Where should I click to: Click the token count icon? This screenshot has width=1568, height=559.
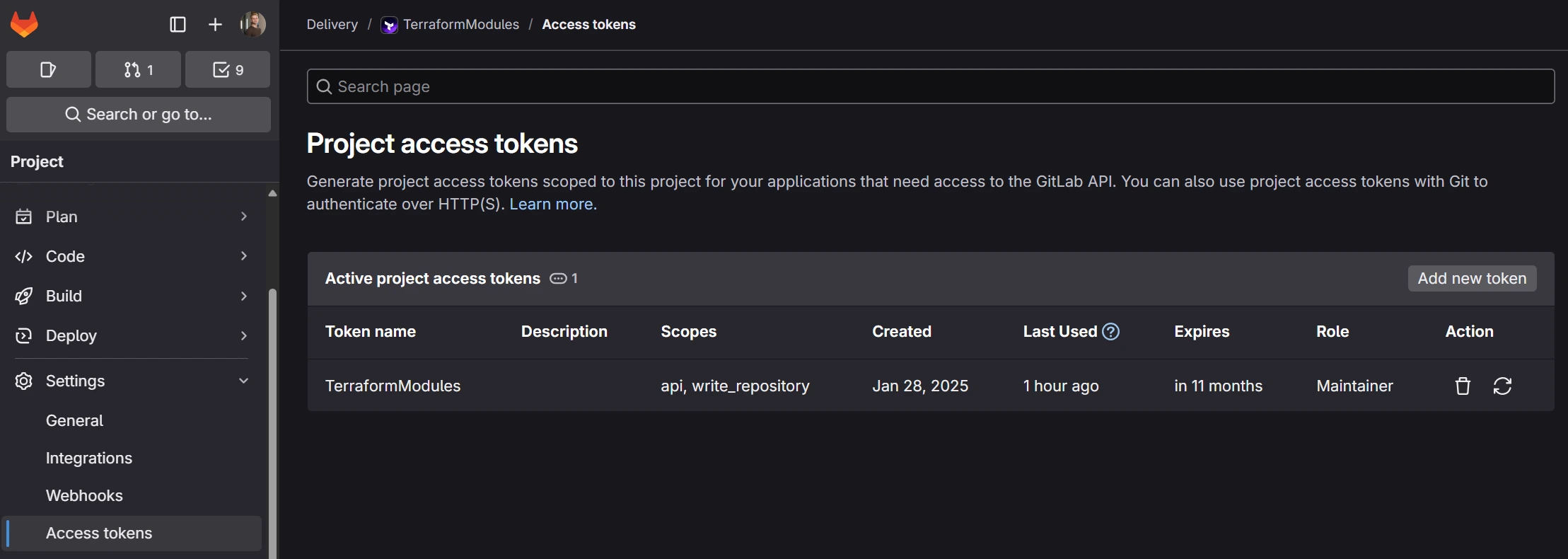pyautogui.click(x=558, y=279)
